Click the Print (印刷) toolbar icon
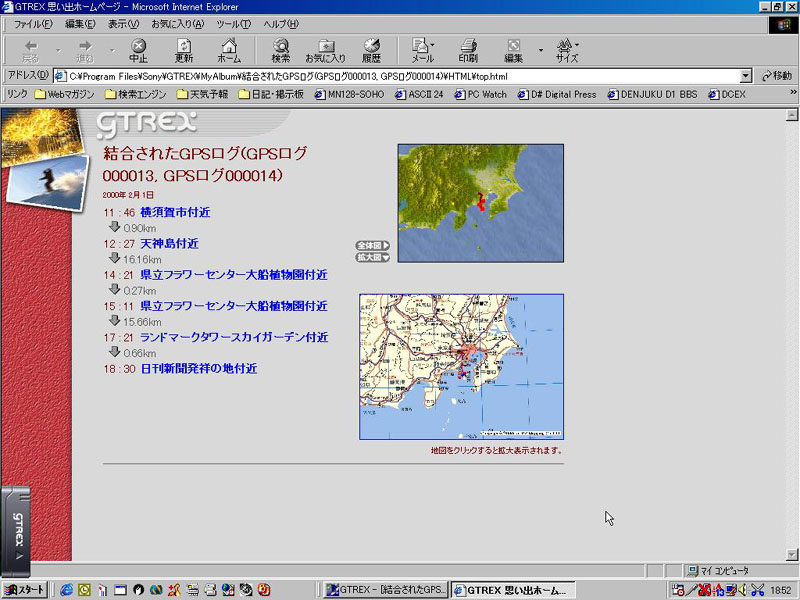 [x=468, y=50]
